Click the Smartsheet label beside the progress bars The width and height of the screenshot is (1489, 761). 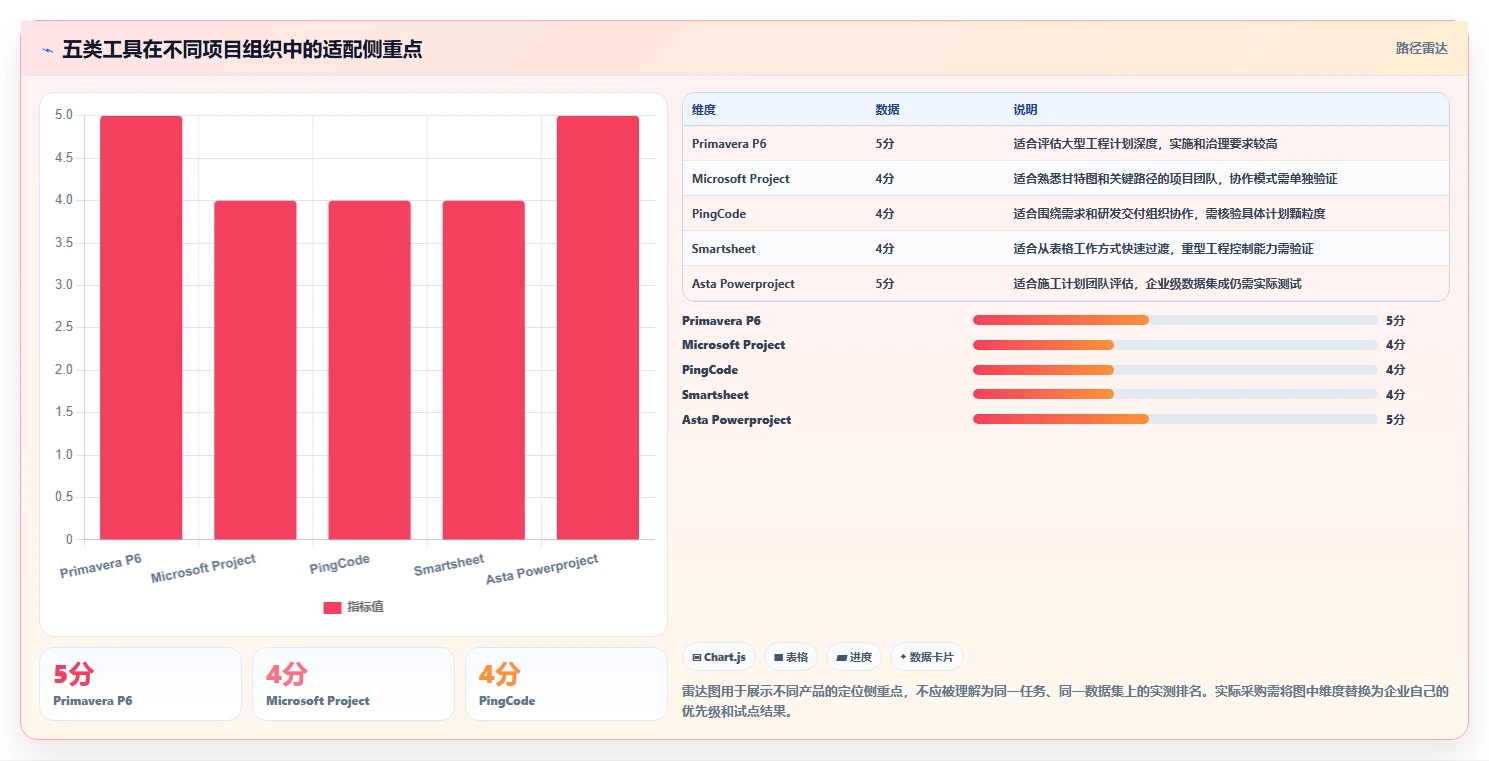coord(715,394)
